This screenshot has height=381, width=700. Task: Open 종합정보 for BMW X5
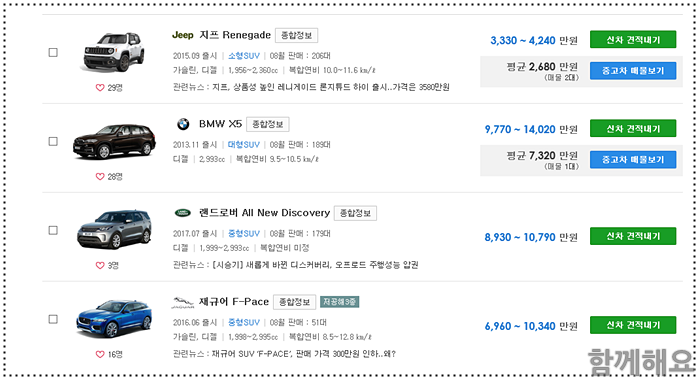point(268,124)
